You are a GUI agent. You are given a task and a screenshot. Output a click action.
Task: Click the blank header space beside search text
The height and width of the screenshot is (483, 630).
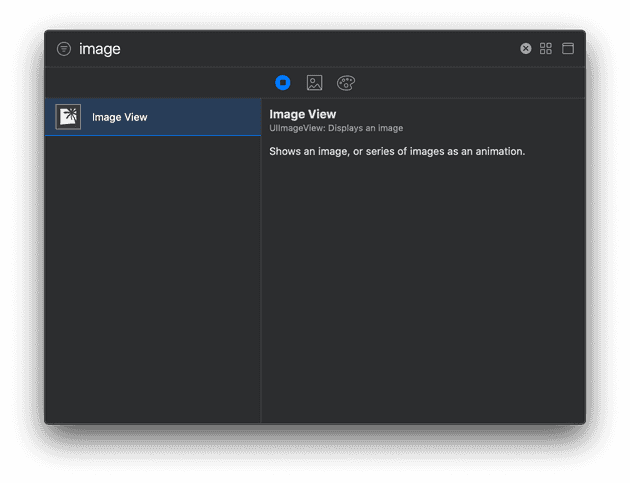[317, 49]
